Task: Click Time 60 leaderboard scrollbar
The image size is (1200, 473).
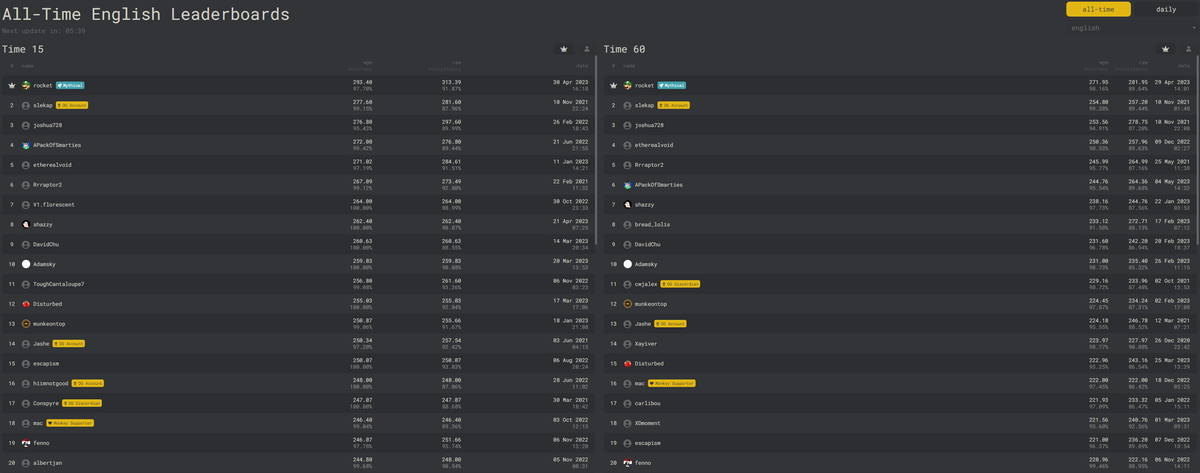Action: pos(1197,160)
